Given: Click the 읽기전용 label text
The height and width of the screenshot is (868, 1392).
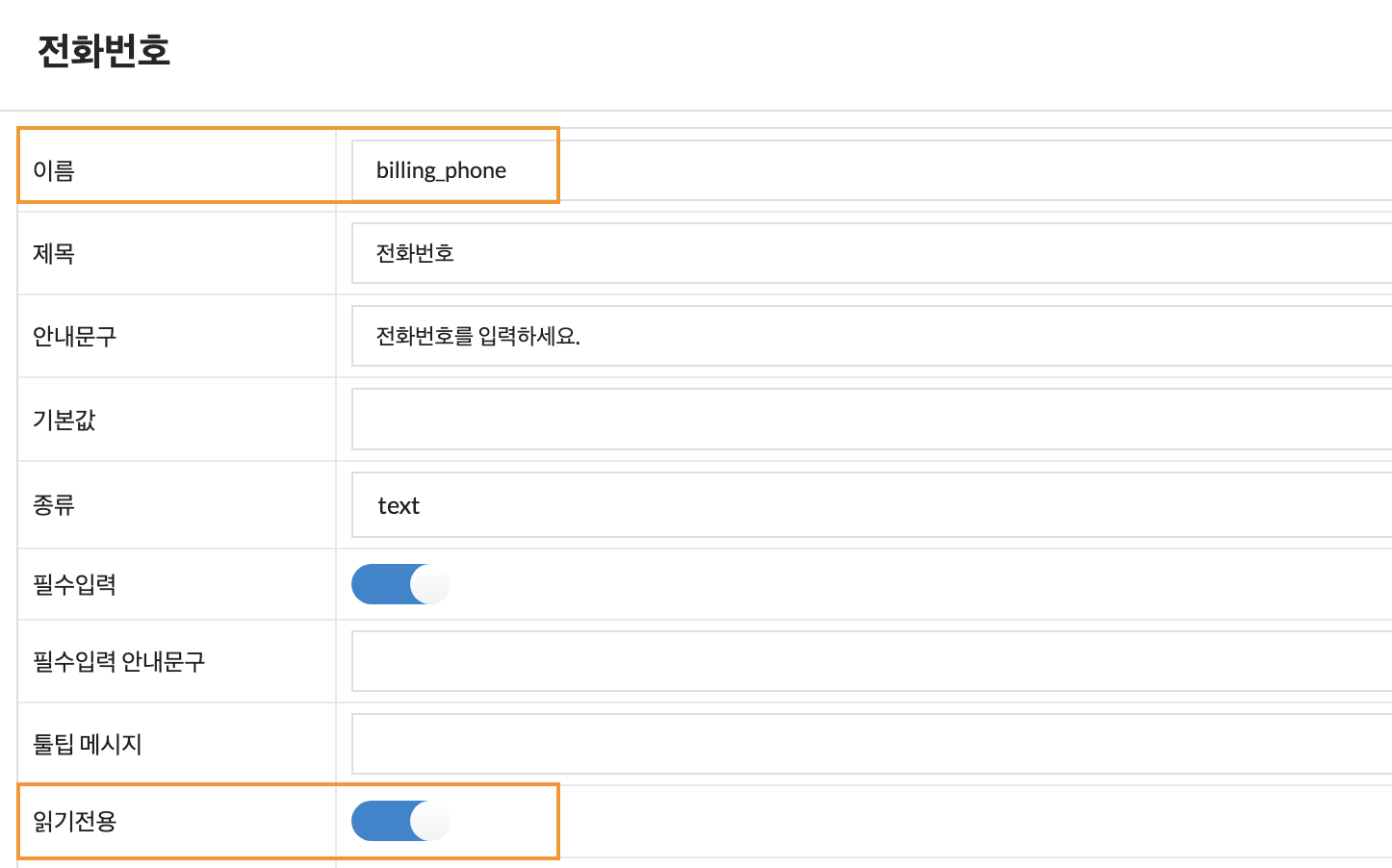Looking at the screenshot, I should pyautogui.click(x=75, y=821).
